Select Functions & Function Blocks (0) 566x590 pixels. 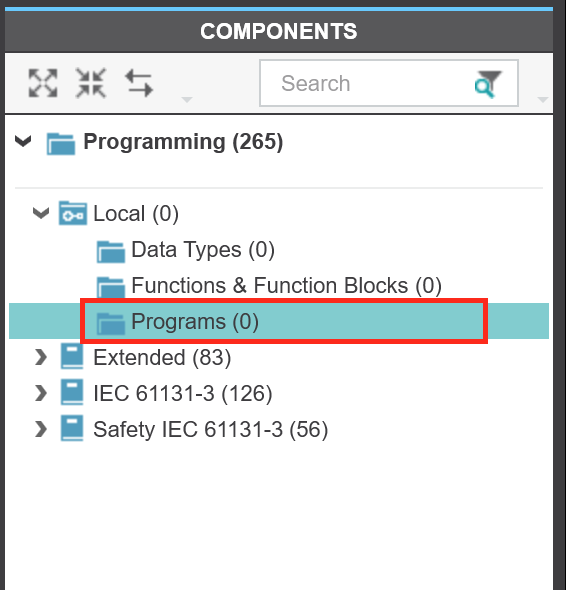(286, 286)
